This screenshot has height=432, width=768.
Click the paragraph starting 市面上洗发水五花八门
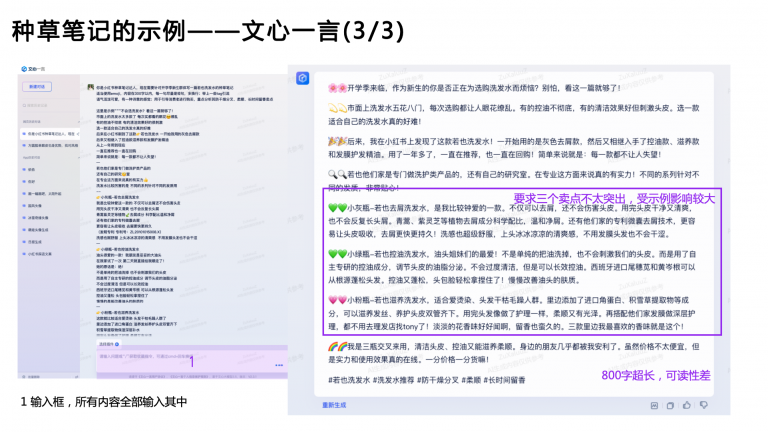(x=514, y=115)
